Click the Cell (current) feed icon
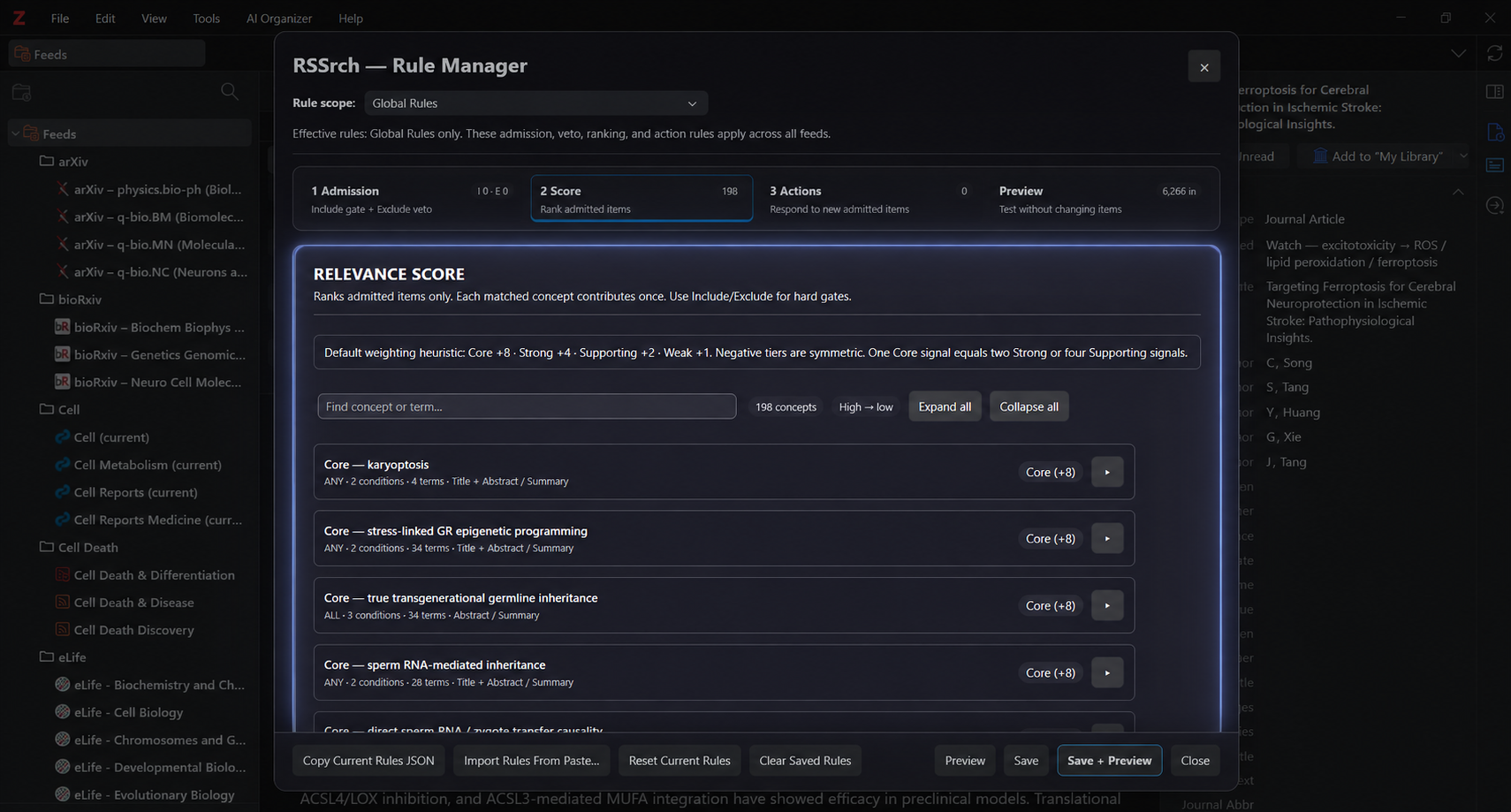 [x=63, y=436]
